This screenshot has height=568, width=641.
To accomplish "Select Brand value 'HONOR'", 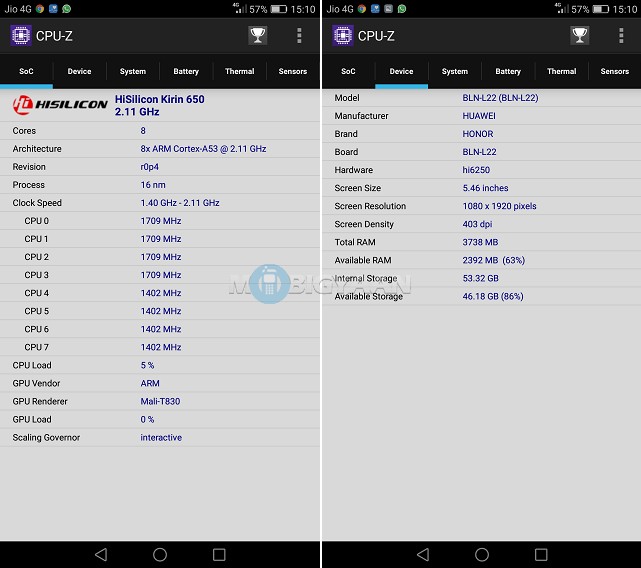I will (x=477, y=134).
